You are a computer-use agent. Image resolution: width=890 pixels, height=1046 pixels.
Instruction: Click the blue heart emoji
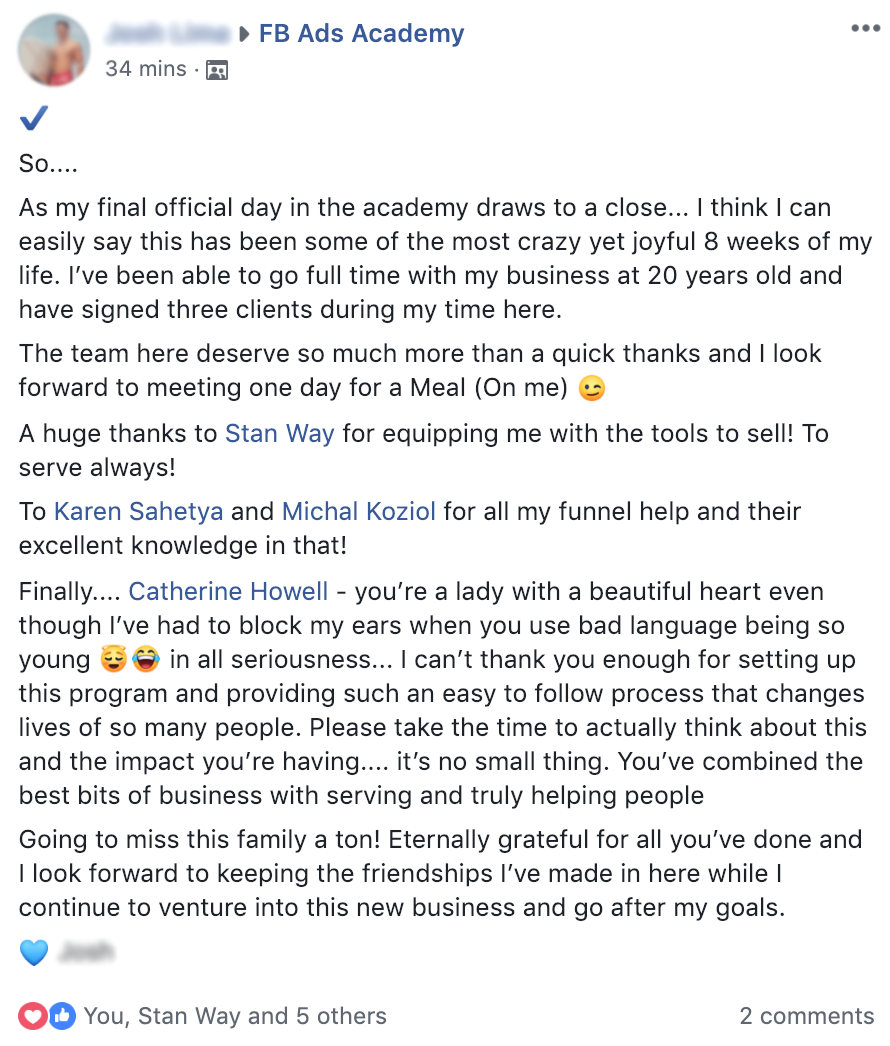point(34,952)
